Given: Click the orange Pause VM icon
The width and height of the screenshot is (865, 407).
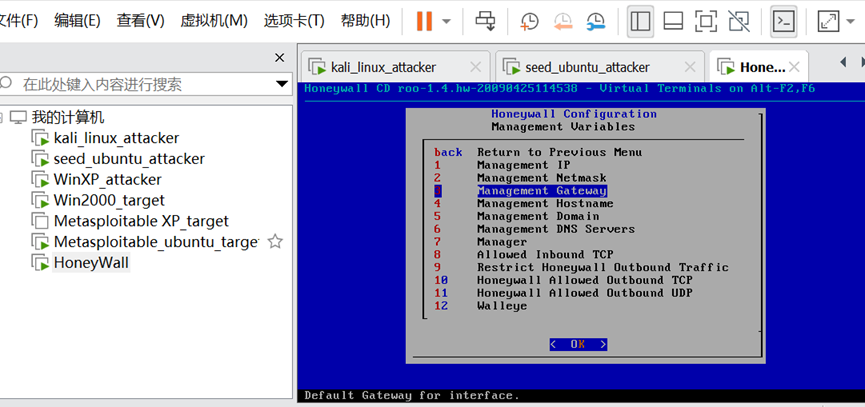Looking at the screenshot, I should 424,21.
